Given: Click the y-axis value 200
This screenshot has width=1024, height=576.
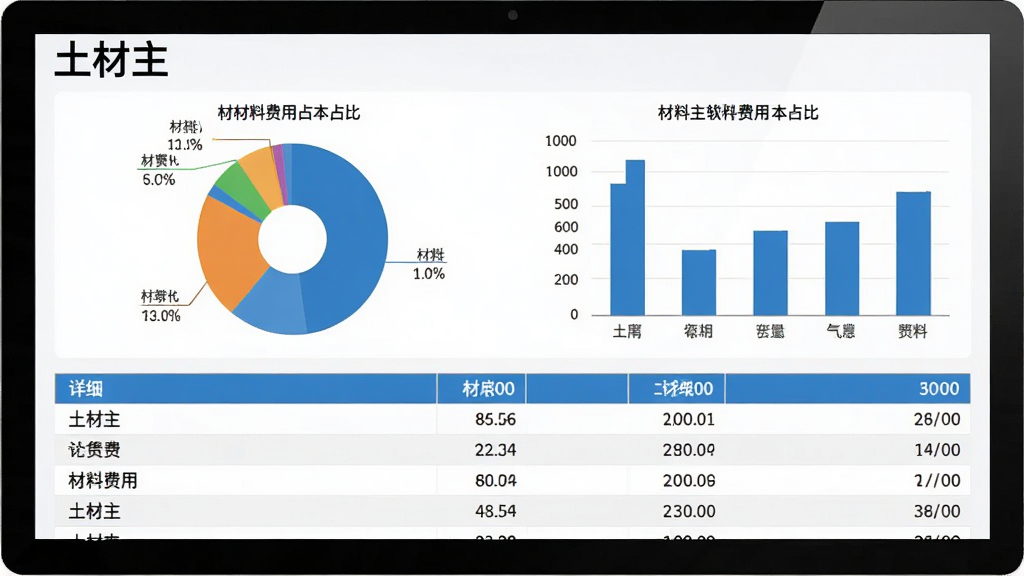Looking at the screenshot, I should (566, 280).
